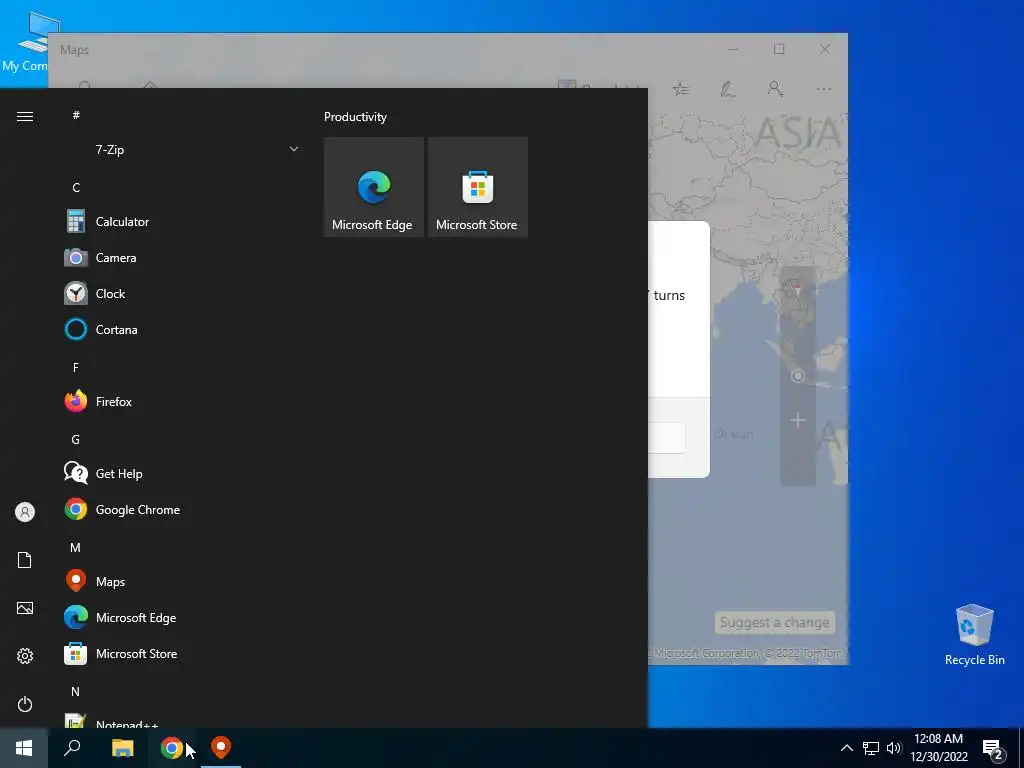
Task: Open the taskbar clock and date
Action: point(939,748)
